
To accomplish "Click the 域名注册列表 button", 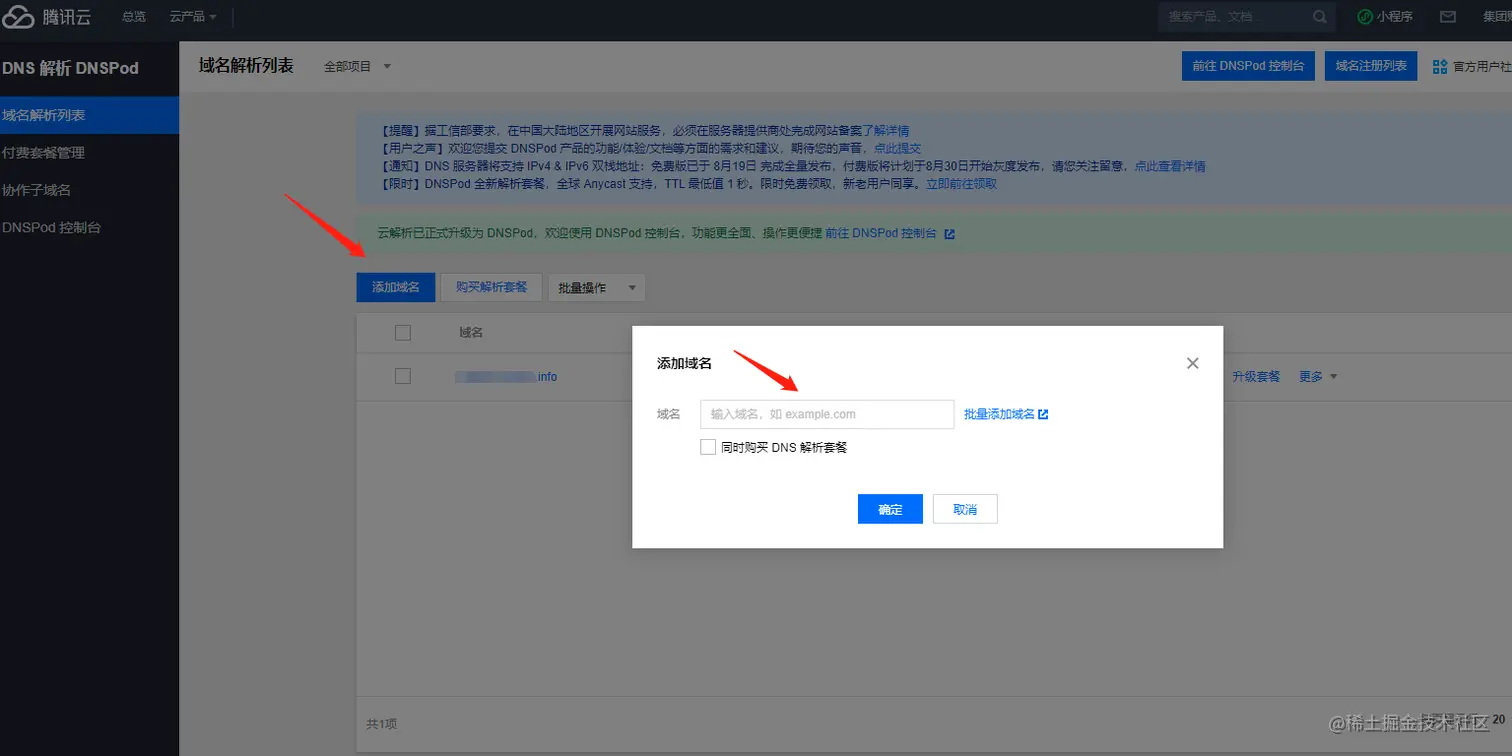I will click(1371, 66).
